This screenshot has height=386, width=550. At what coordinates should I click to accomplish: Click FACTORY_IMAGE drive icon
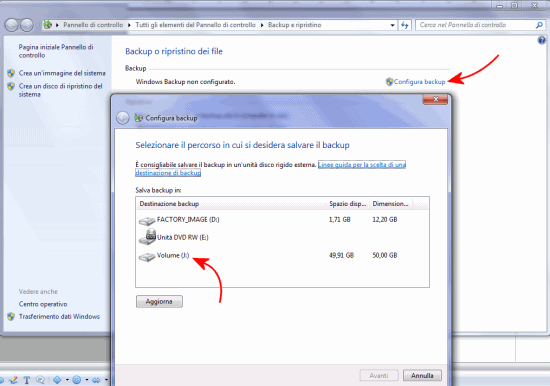click(147, 221)
